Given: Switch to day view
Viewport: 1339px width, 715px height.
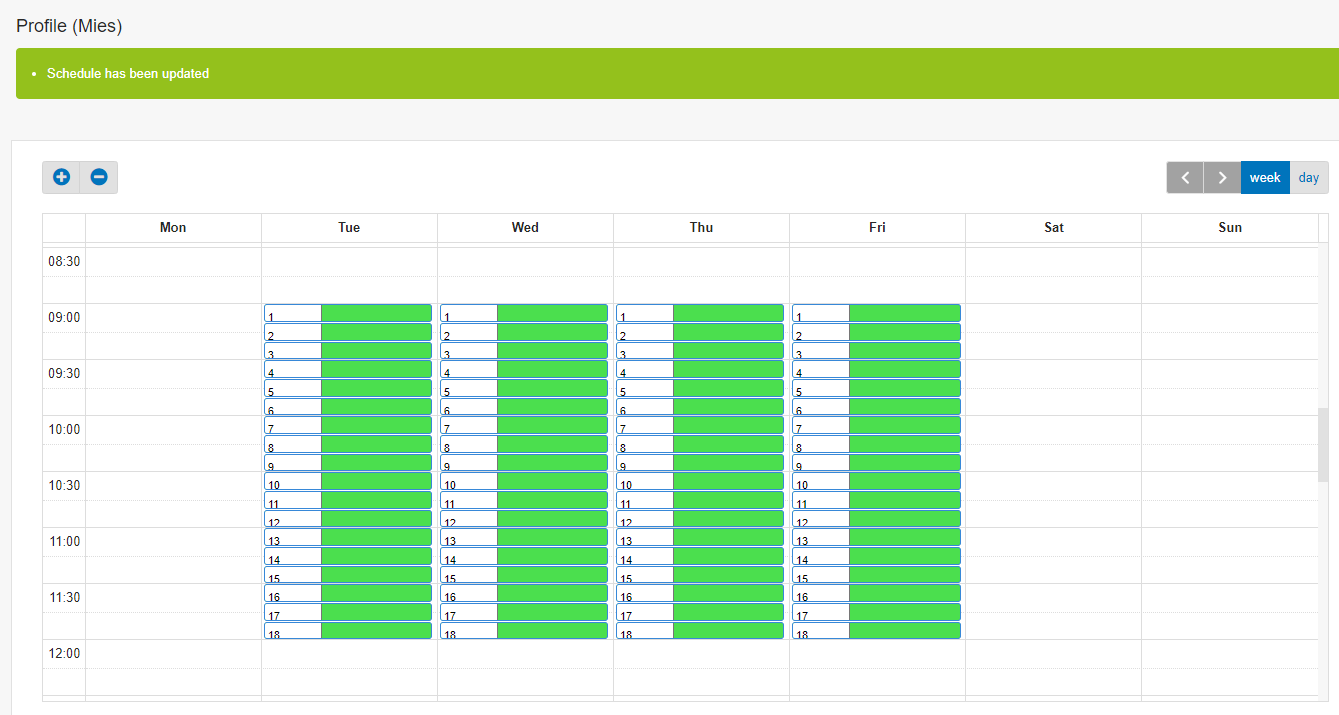Looking at the screenshot, I should click(x=1309, y=177).
